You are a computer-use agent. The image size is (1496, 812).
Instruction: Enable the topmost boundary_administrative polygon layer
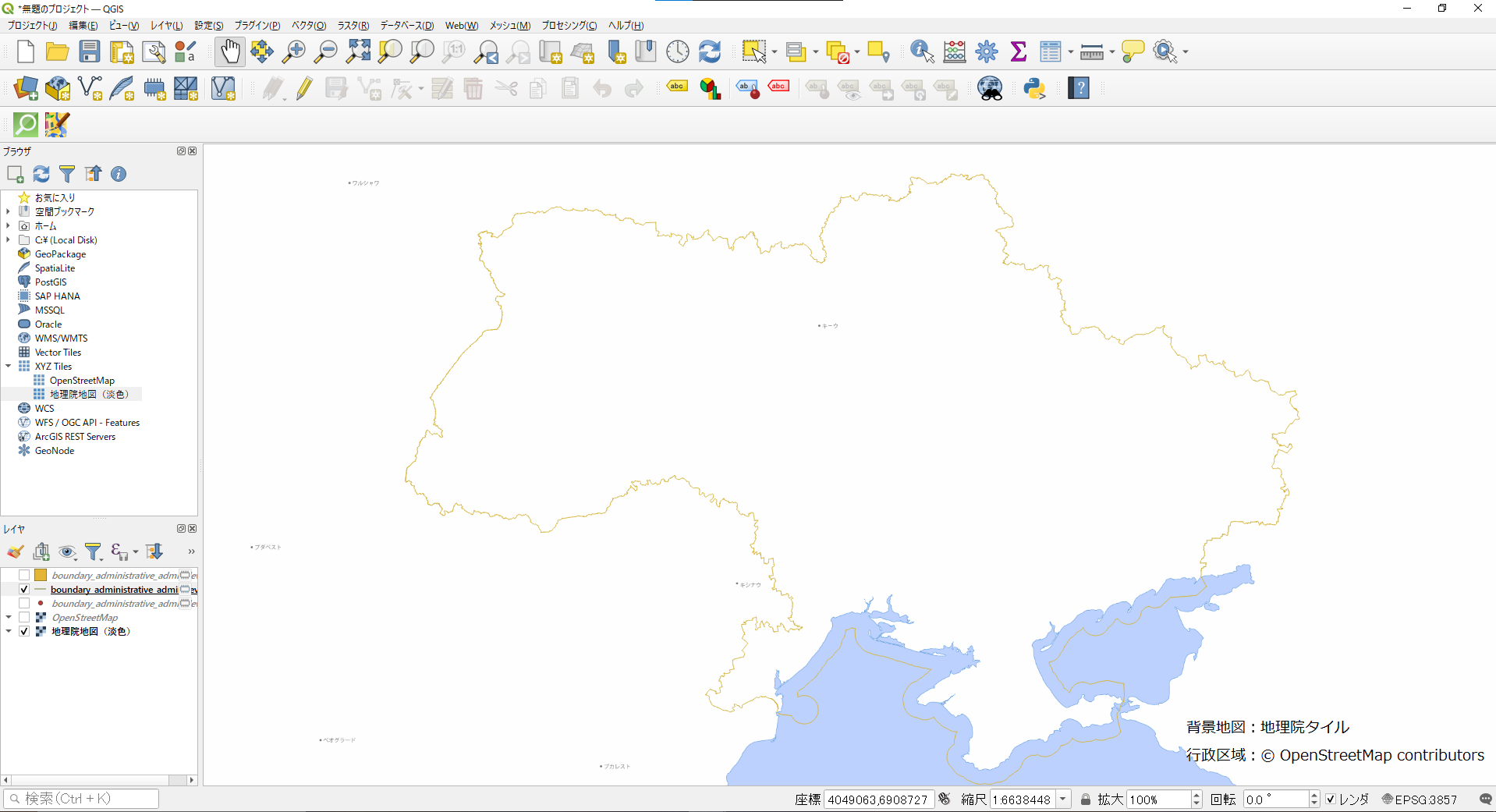click(x=24, y=575)
